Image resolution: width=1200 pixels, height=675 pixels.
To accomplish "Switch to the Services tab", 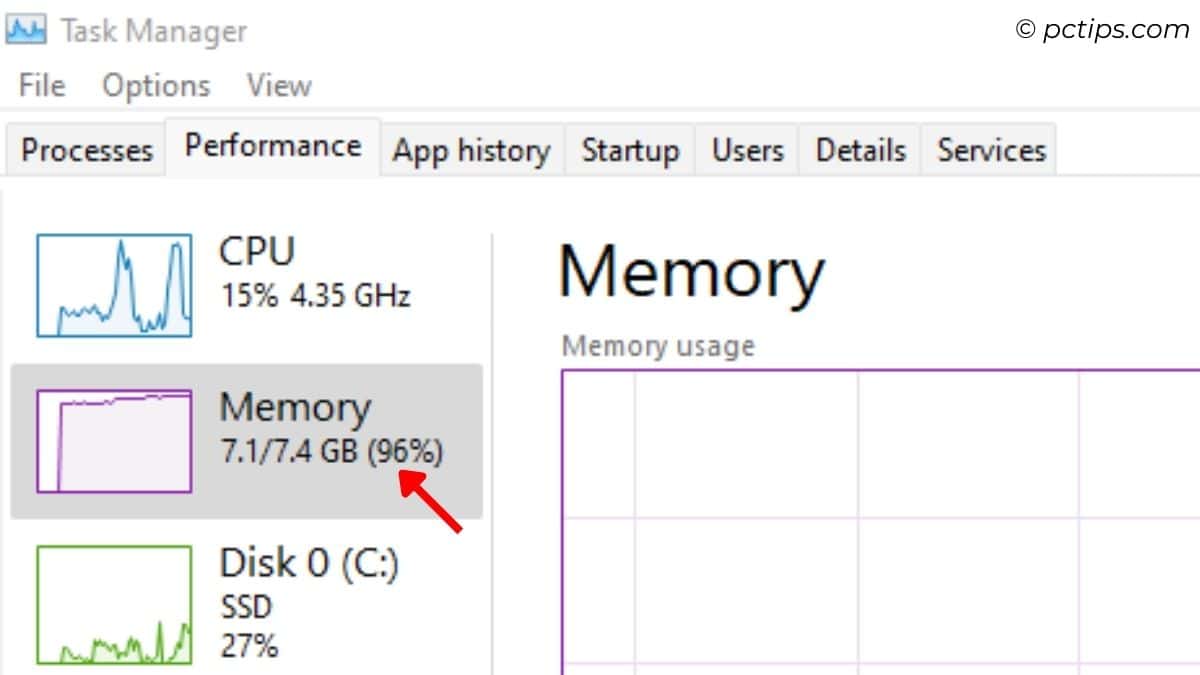I will (989, 150).
